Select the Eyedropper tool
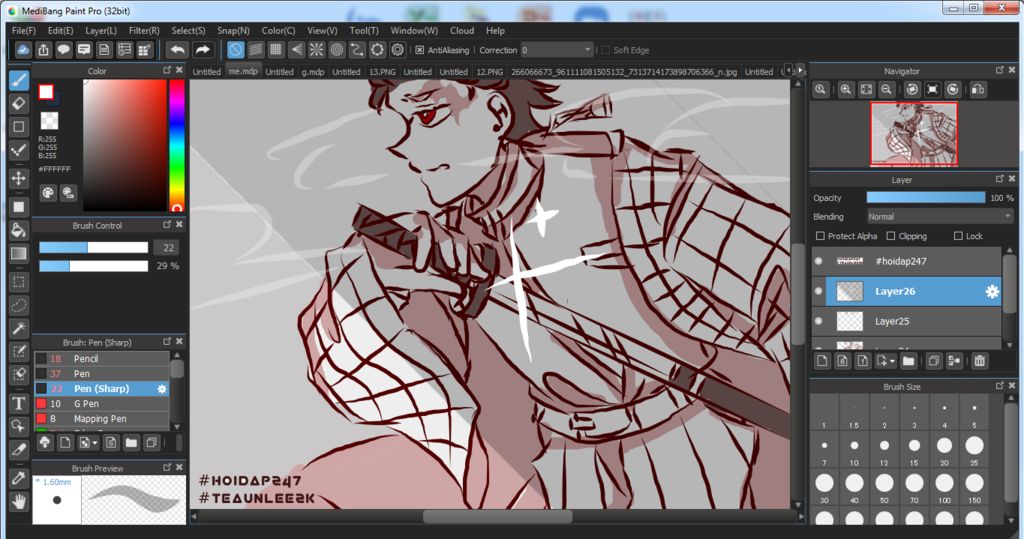 point(19,478)
